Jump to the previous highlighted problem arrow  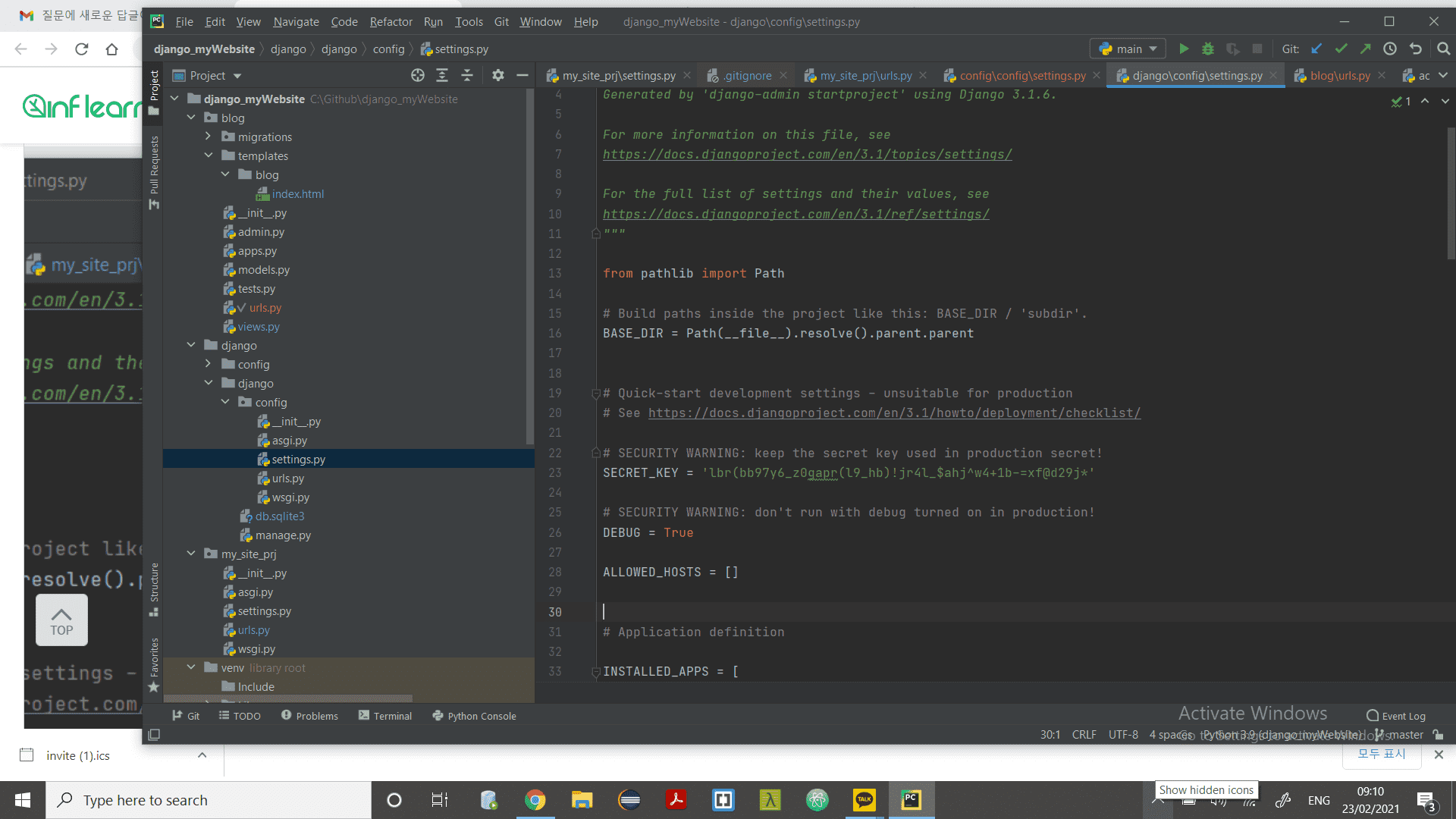(1425, 101)
